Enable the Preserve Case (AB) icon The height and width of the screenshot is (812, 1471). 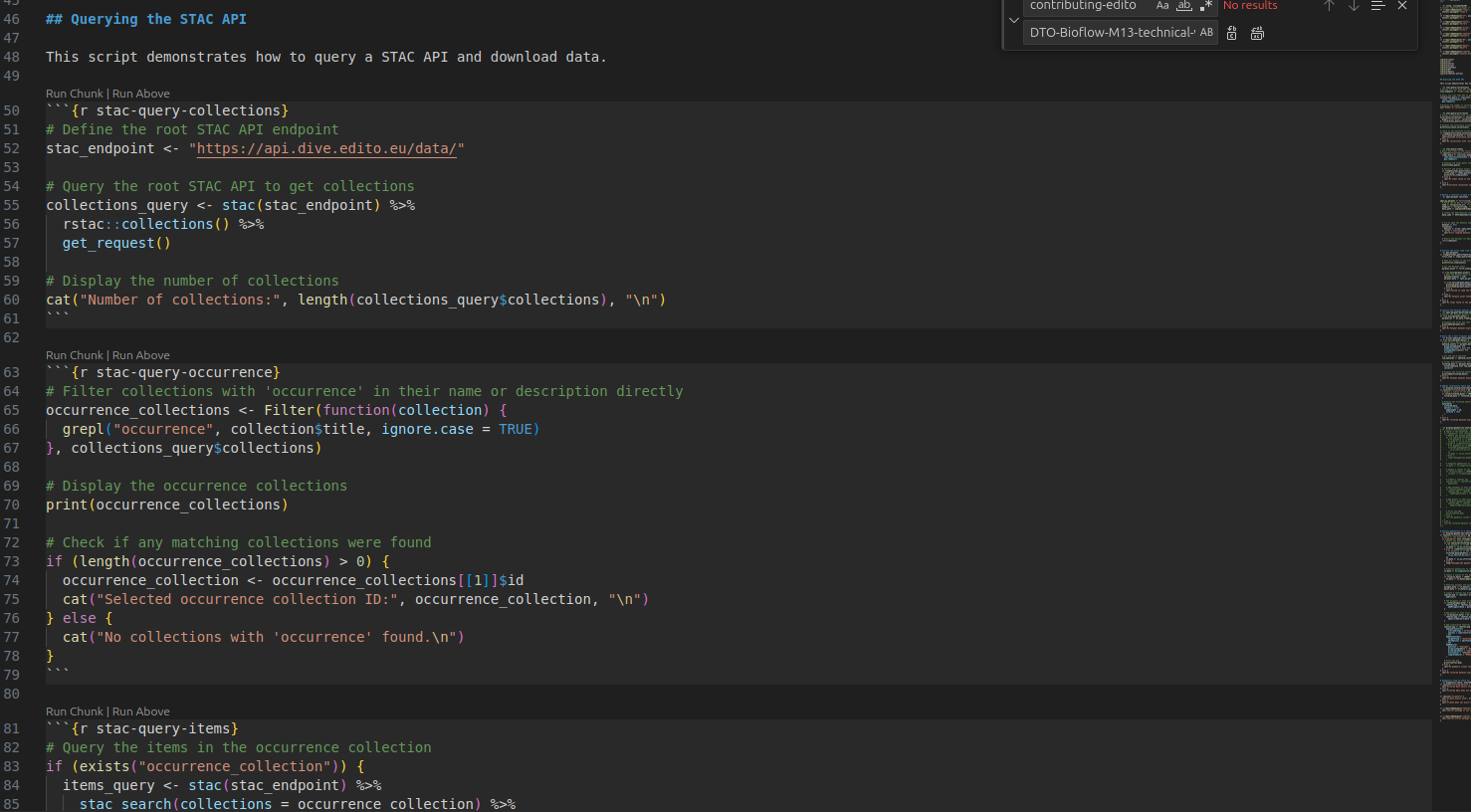pyautogui.click(x=1205, y=32)
